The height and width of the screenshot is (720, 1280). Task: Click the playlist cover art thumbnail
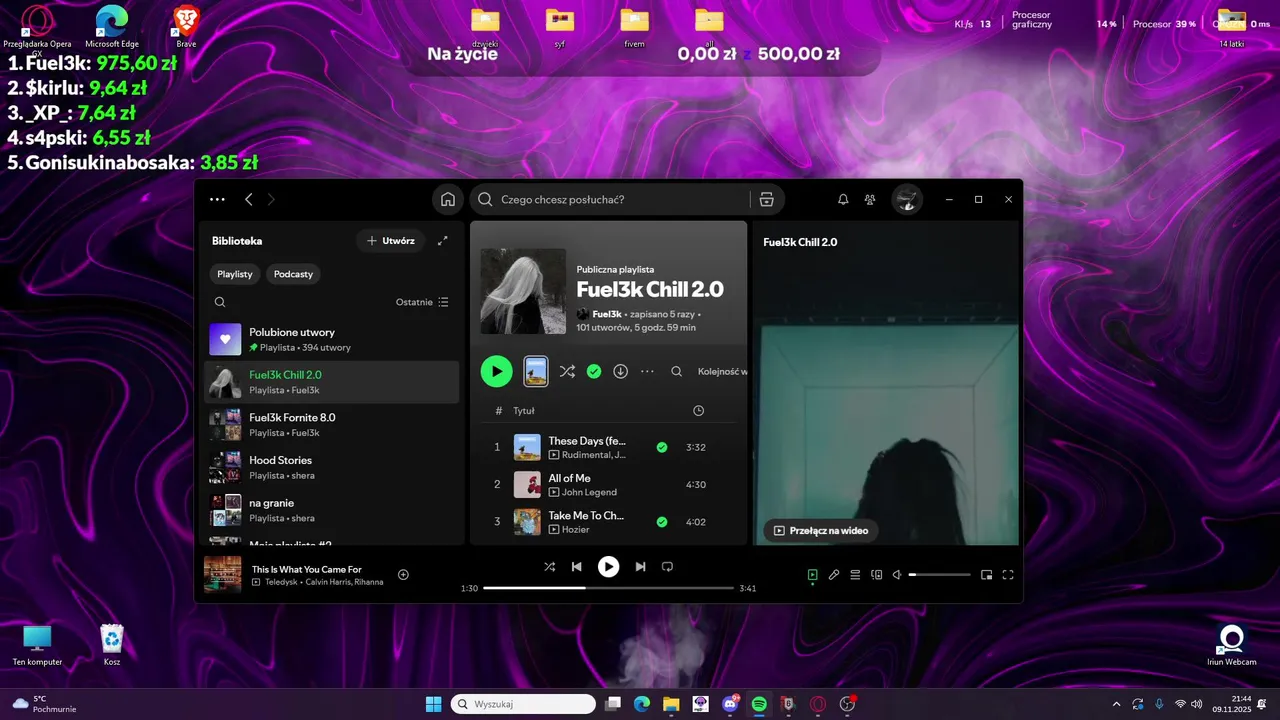(x=523, y=291)
